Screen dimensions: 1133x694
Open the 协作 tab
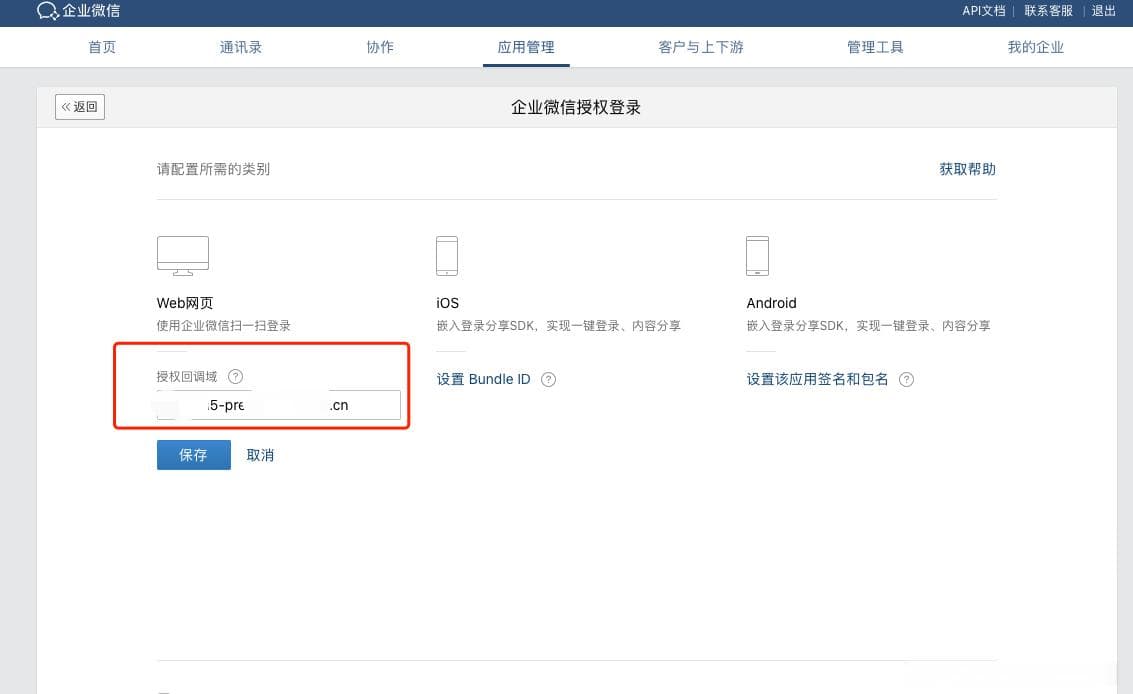(x=380, y=47)
